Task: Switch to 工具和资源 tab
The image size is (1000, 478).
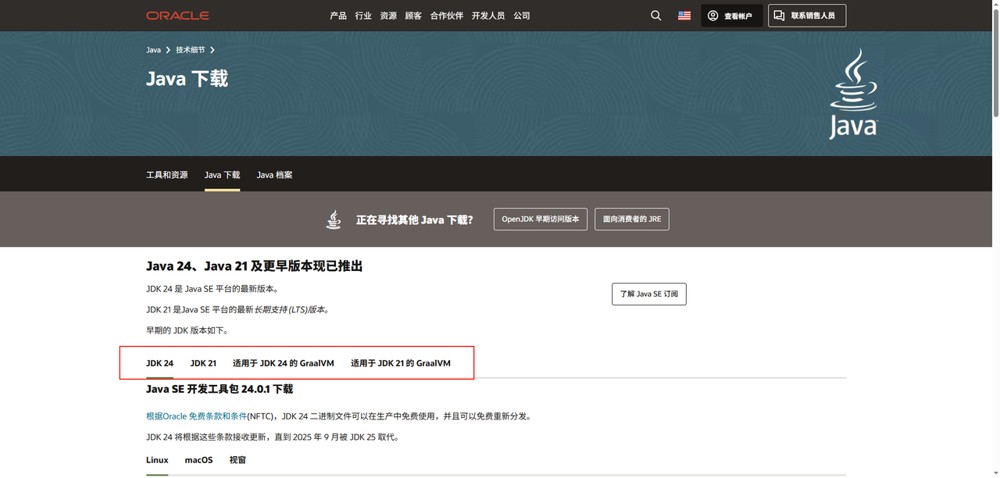Action: (167, 175)
